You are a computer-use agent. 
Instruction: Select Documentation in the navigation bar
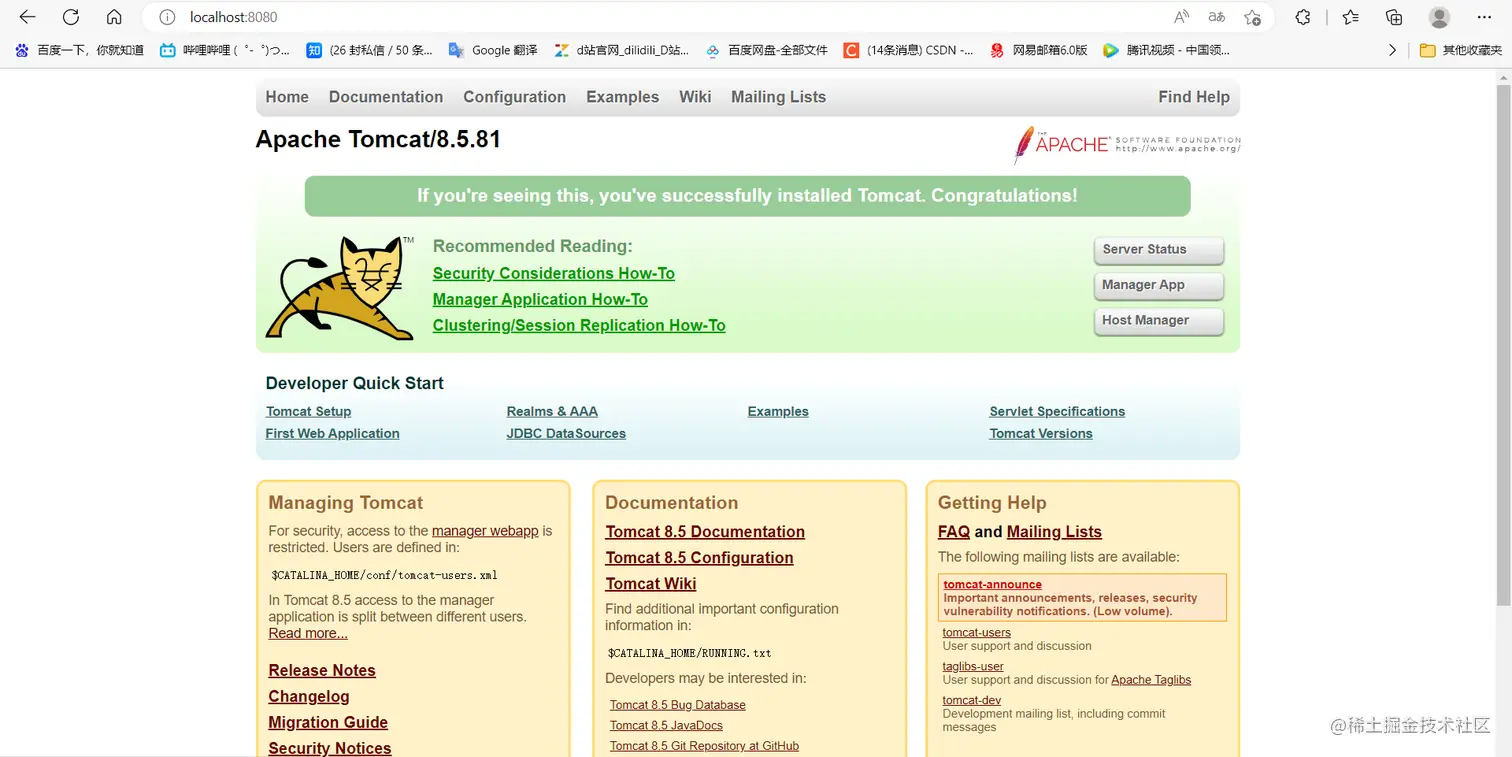pyautogui.click(x=386, y=97)
